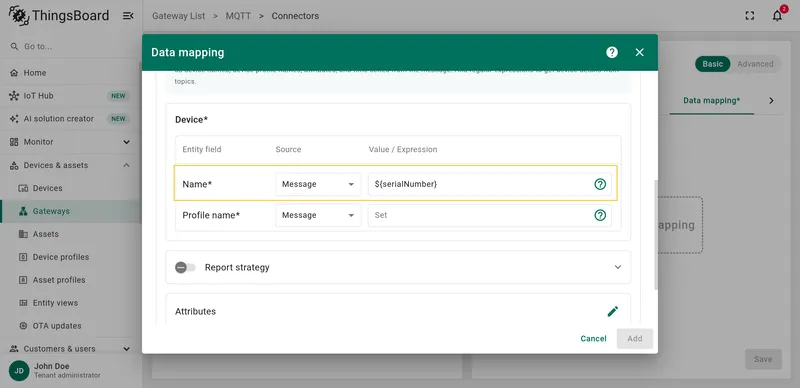
Task: Click the search magnifier icon in the sidebar
Action: 14,46
